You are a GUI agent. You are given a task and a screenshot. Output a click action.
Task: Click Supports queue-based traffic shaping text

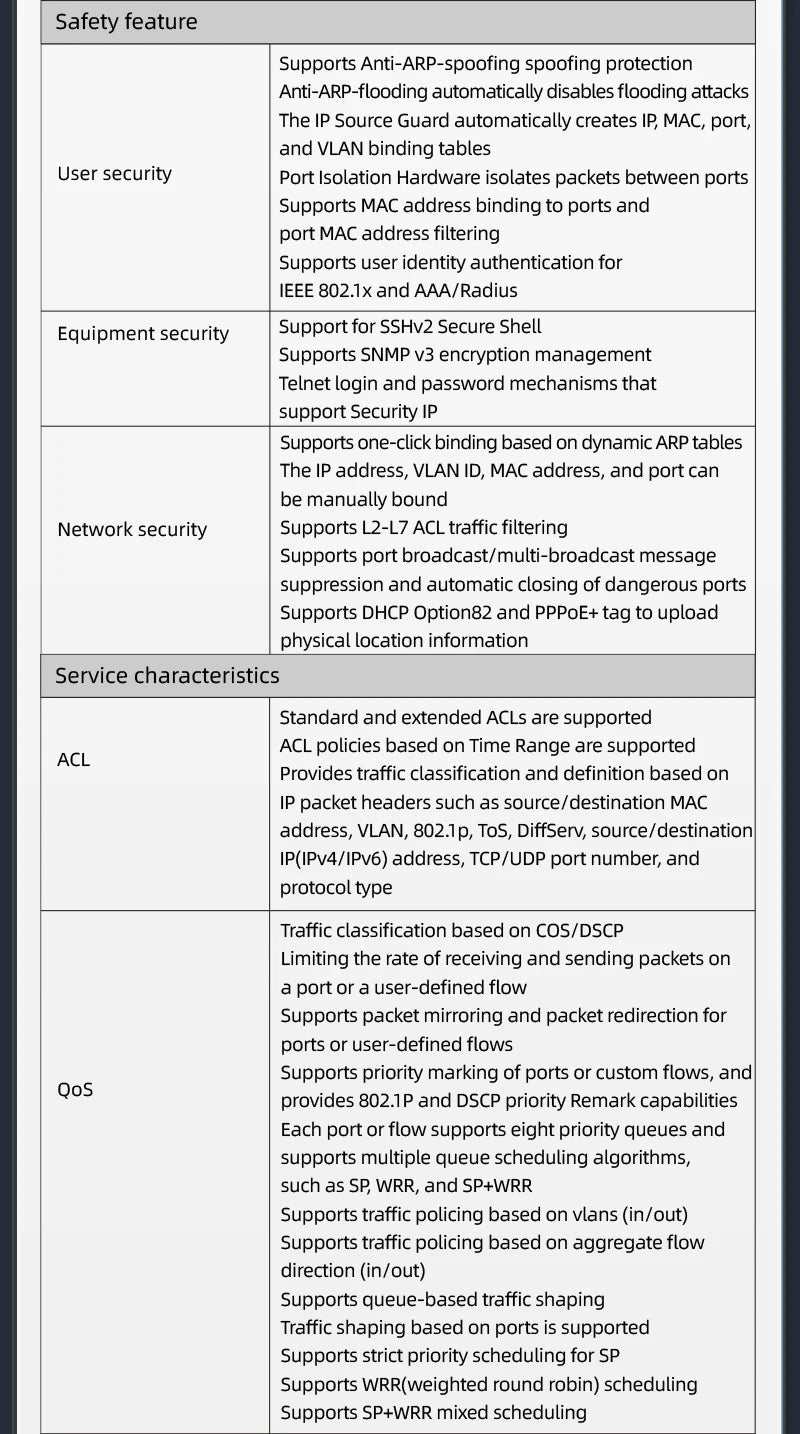(x=442, y=1300)
